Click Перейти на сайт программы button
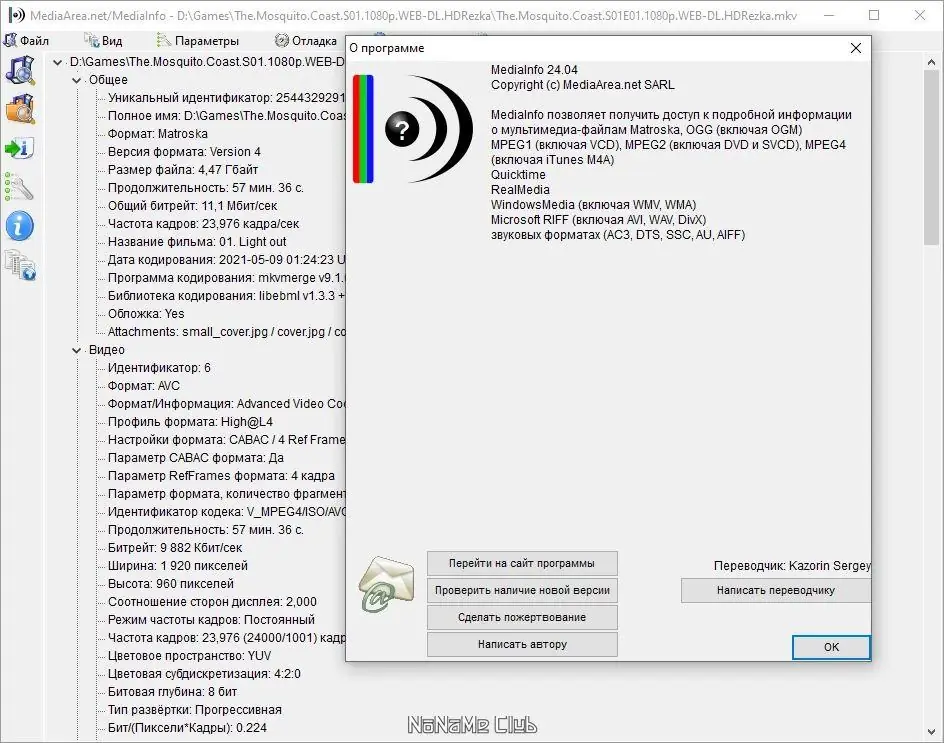Image resolution: width=944 pixels, height=743 pixels. (522, 564)
